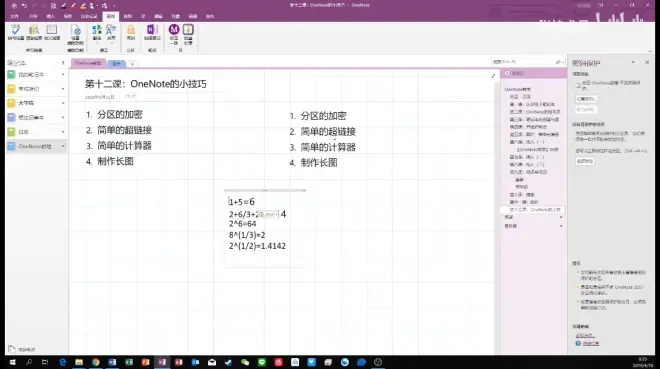
Task: Open the Research magnifier icon in the ribbon
Action: point(34,30)
